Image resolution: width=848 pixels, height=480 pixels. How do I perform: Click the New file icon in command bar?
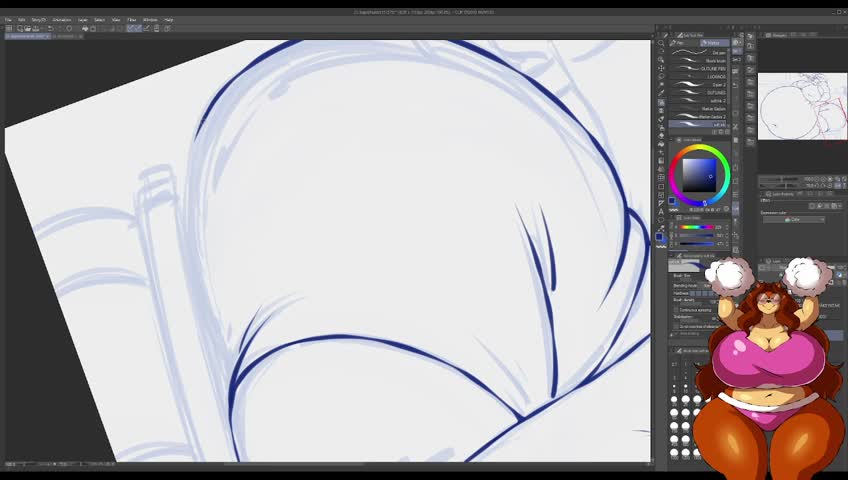pyautogui.click(x=19, y=29)
